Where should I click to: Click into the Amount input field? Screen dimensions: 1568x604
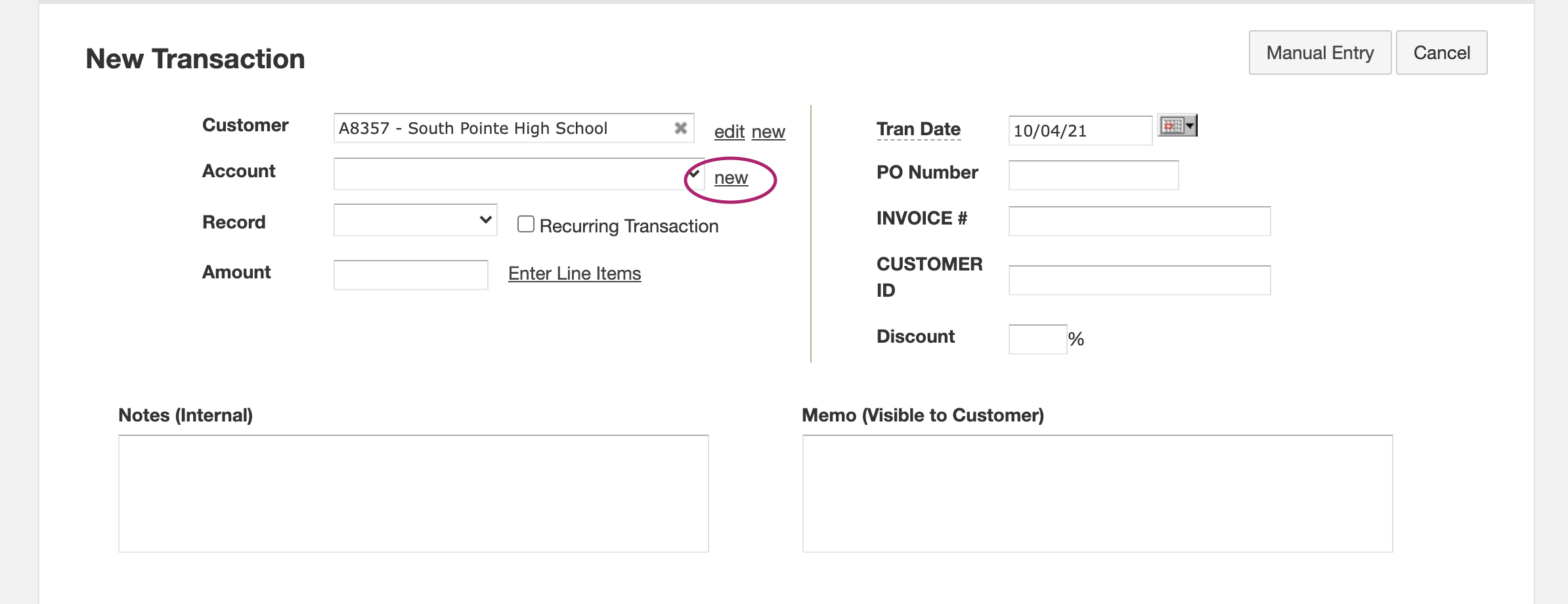click(x=411, y=275)
